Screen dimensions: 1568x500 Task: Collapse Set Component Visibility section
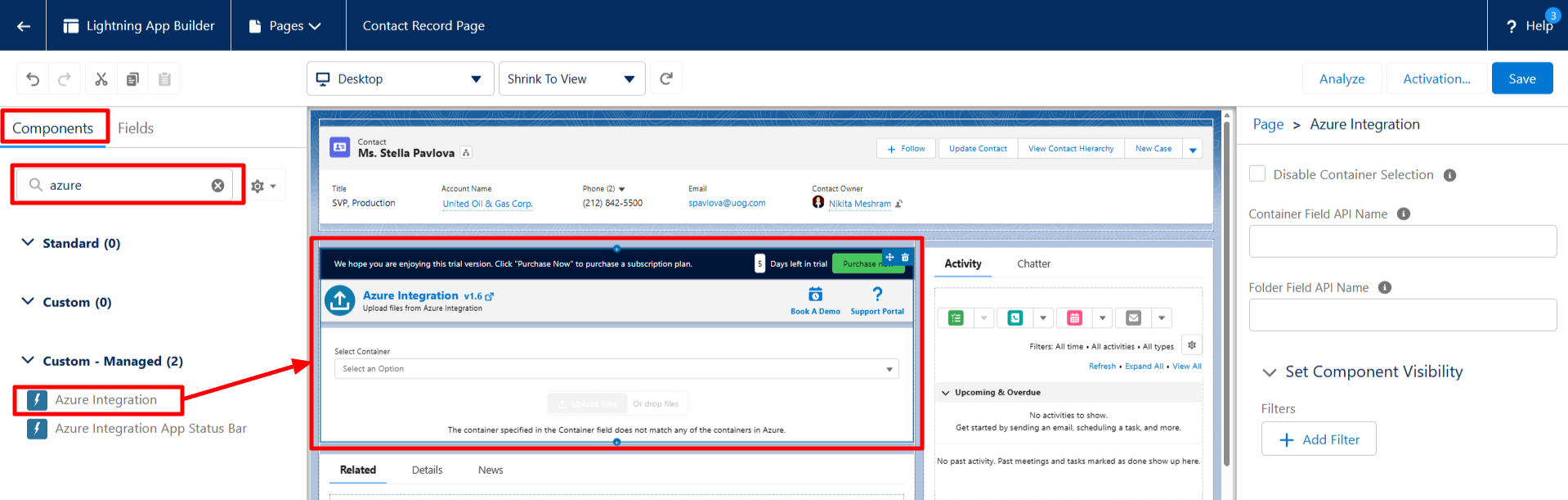tap(1269, 372)
